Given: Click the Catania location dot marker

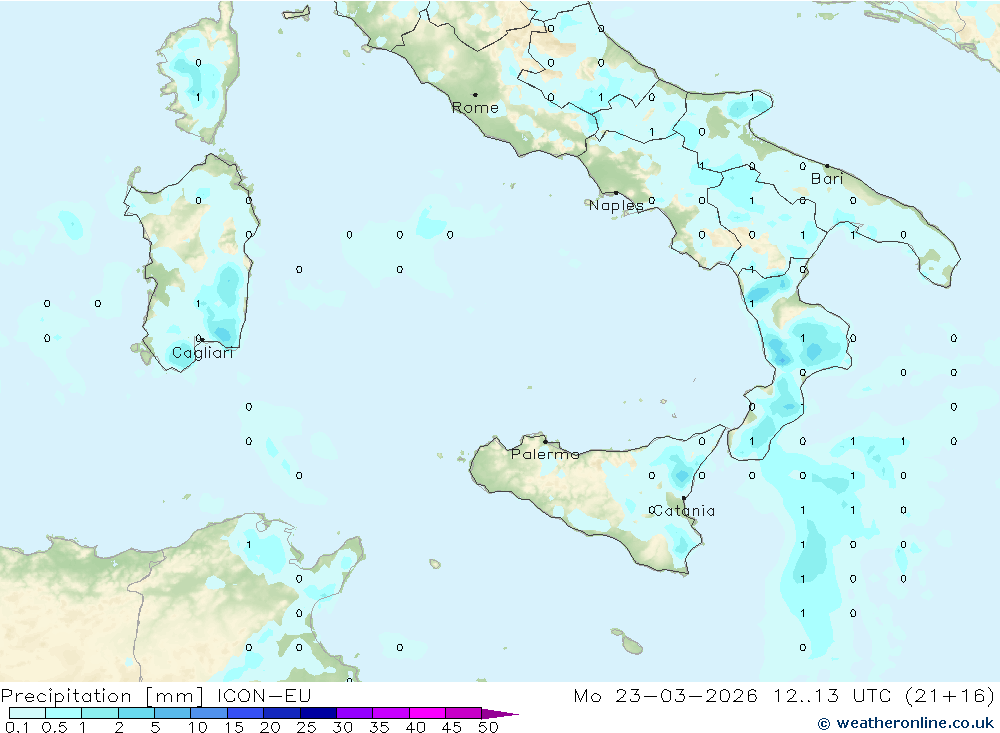Looking at the screenshot, I should 684,498.
